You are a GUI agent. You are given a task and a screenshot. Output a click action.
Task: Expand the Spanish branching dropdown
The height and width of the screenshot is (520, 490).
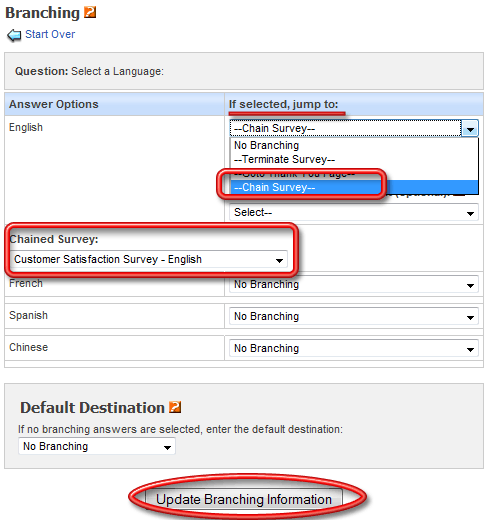pyautogui.click(x=354, y=316)
